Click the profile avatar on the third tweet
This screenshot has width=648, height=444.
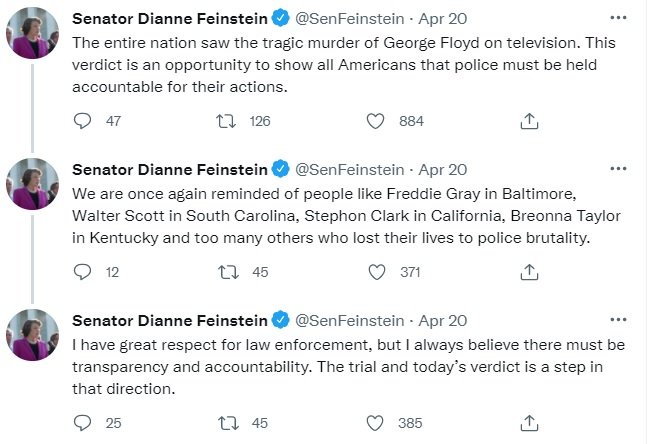[x=34, y=333]
